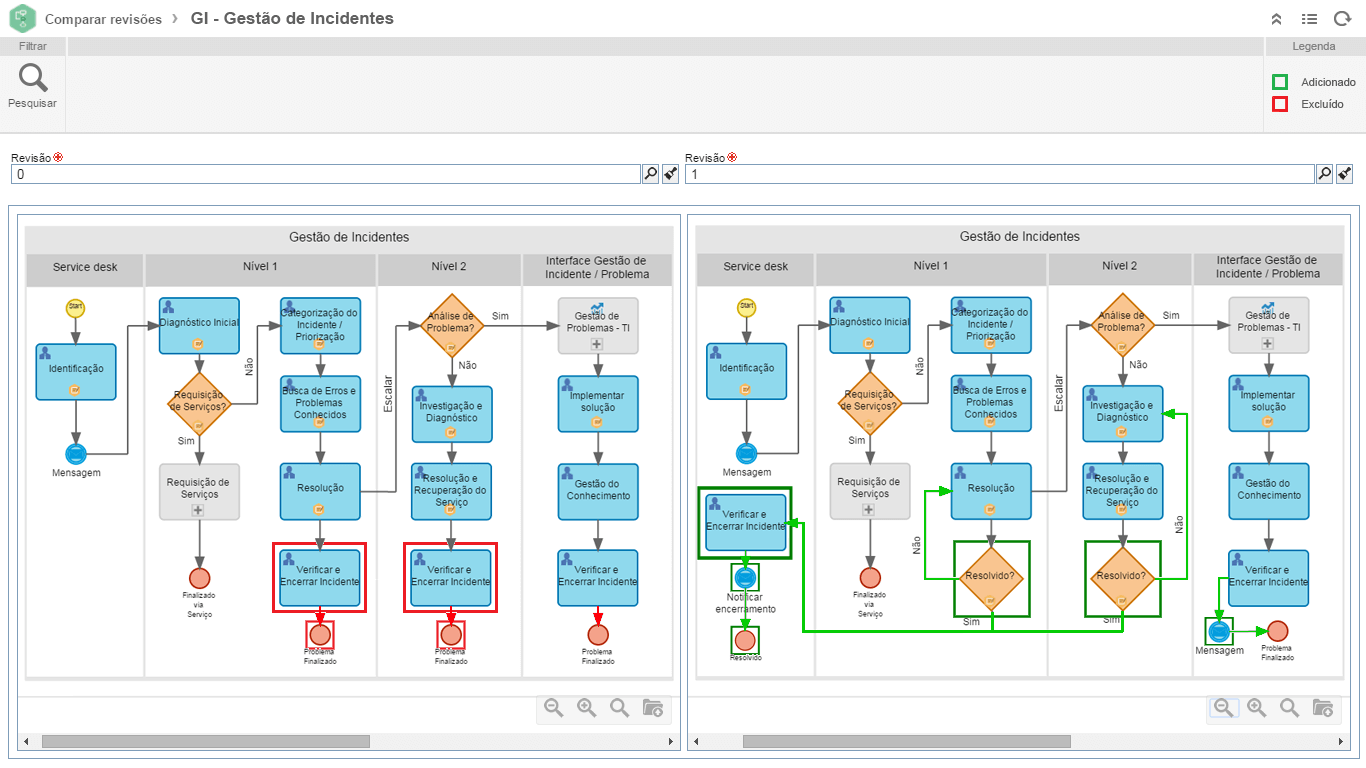
Task: Click the left Revisão input field
Action: (325, 174)
